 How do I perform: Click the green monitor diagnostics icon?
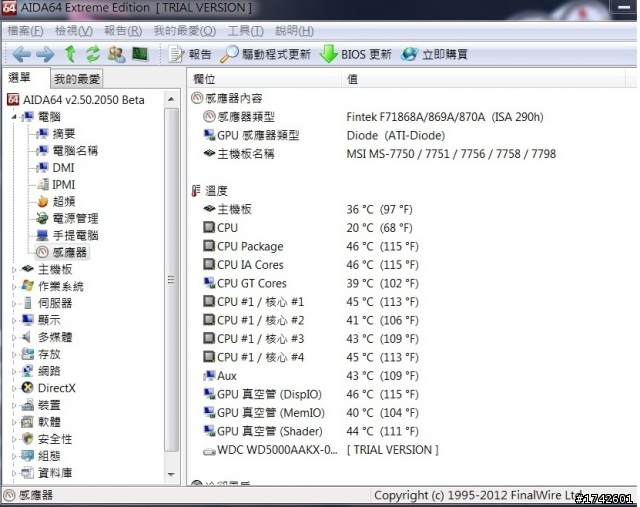click(x=140, y=54)
